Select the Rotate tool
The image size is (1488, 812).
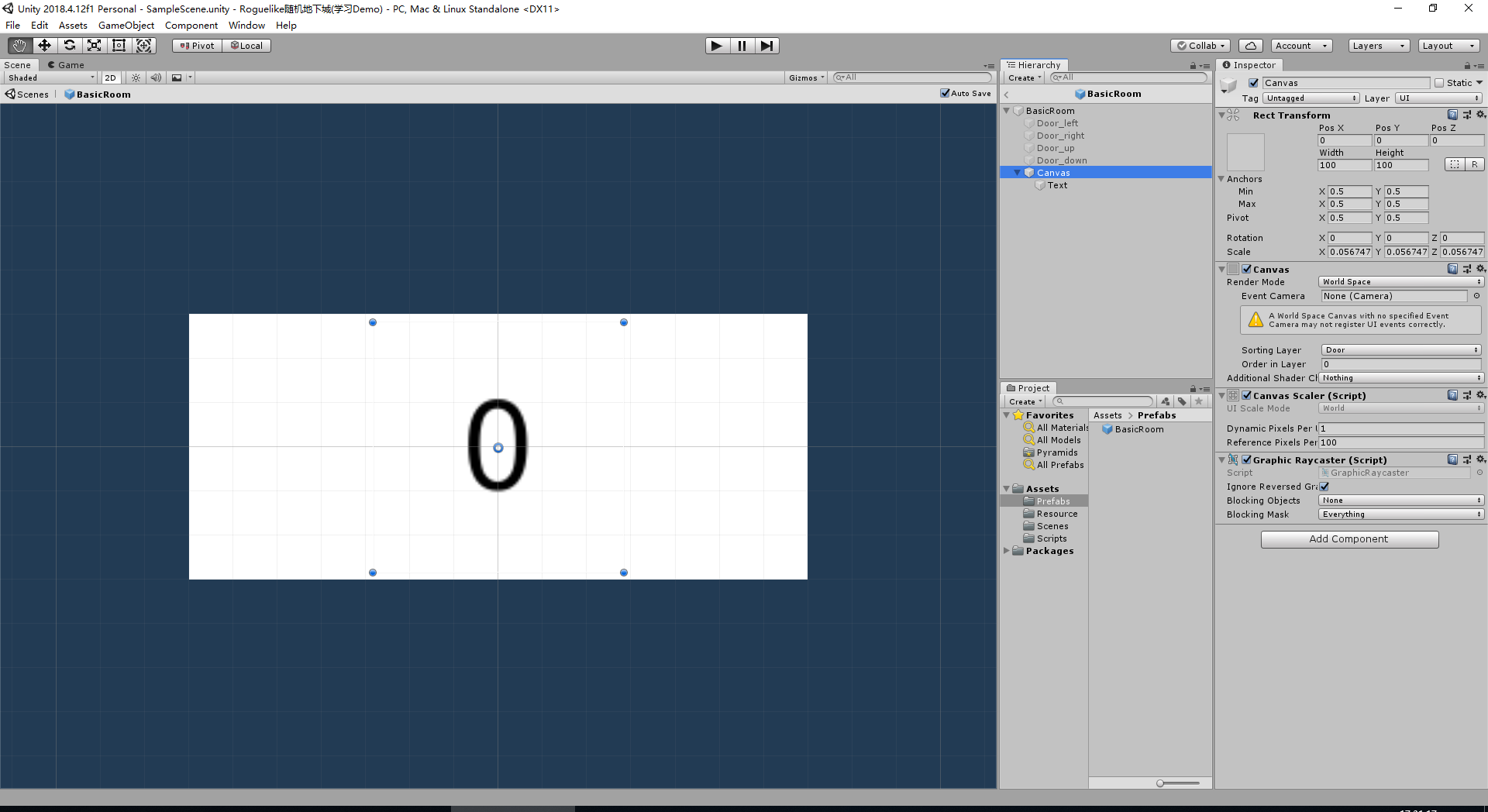[69, 45]
